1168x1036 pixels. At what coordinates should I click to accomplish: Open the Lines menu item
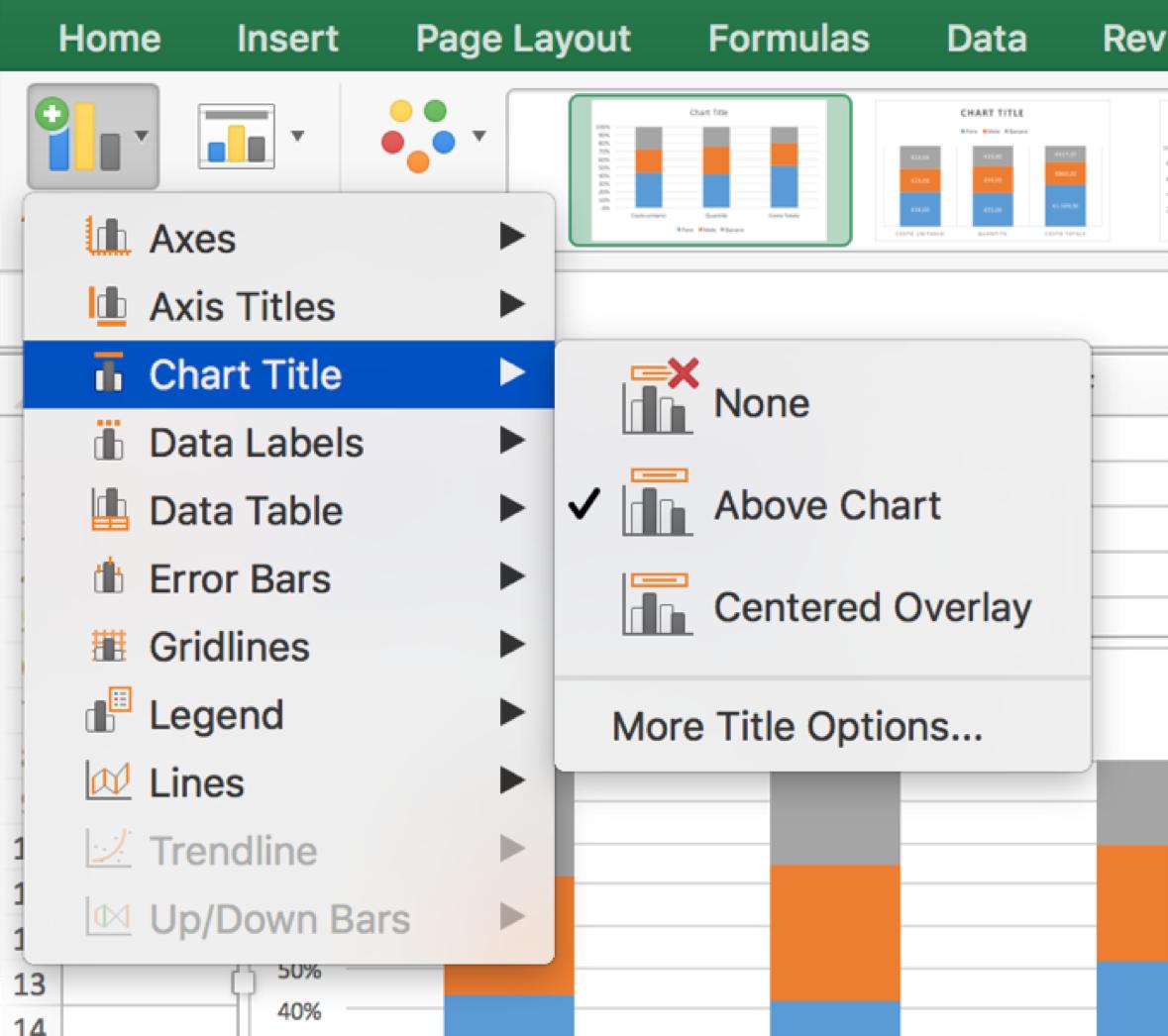pos(196,782)
